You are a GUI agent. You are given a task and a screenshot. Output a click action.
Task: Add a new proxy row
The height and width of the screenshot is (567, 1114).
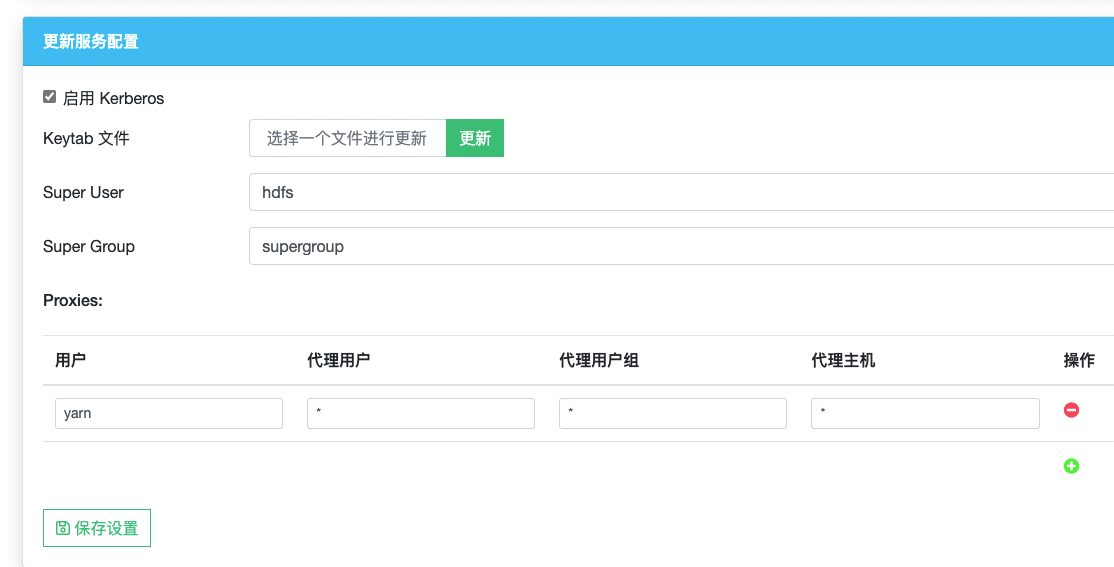tap(1071, 466)
